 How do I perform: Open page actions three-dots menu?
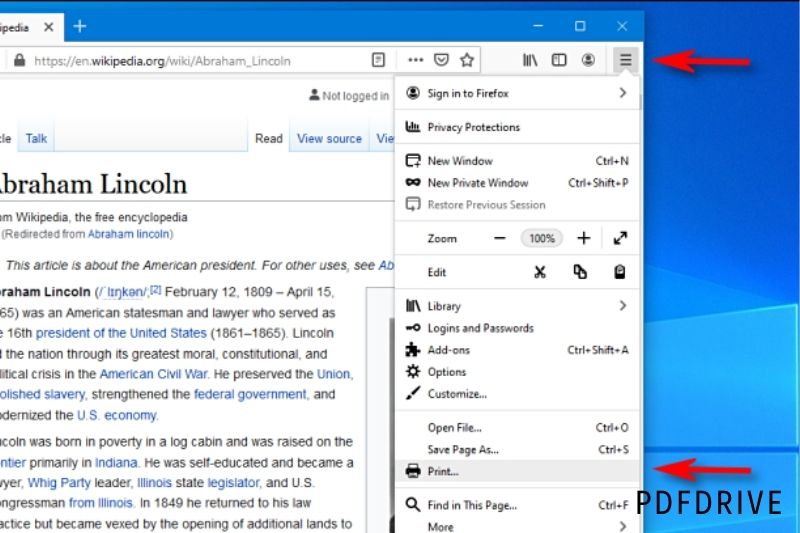[x=416, y=60]
